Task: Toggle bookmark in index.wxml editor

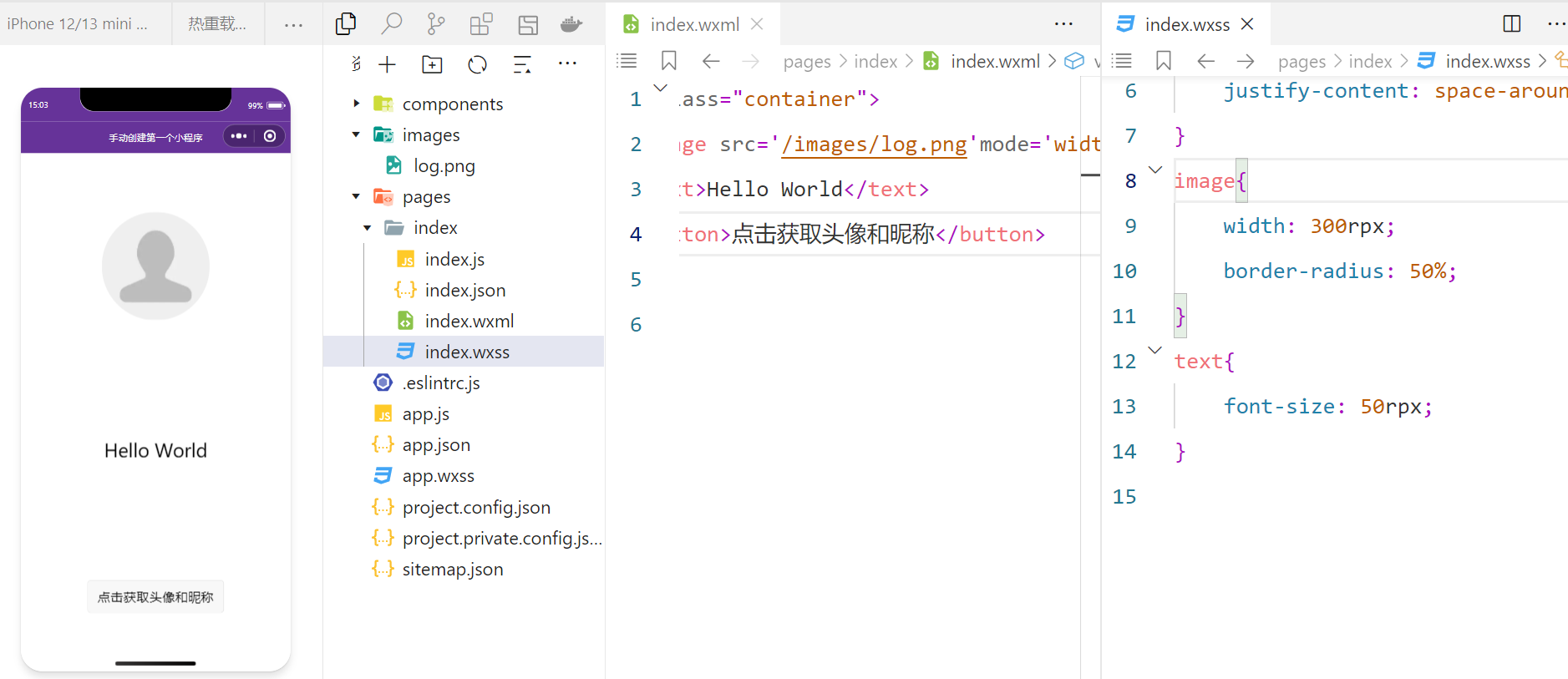Action: (x=668, y=60)
